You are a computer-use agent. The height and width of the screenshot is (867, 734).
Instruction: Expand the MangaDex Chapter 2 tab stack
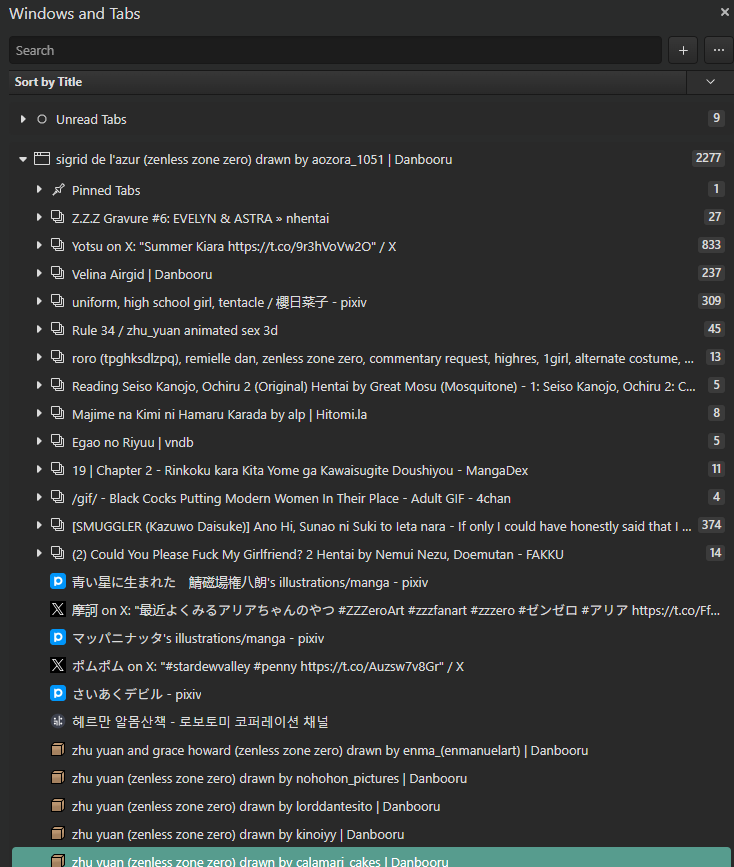39,469
